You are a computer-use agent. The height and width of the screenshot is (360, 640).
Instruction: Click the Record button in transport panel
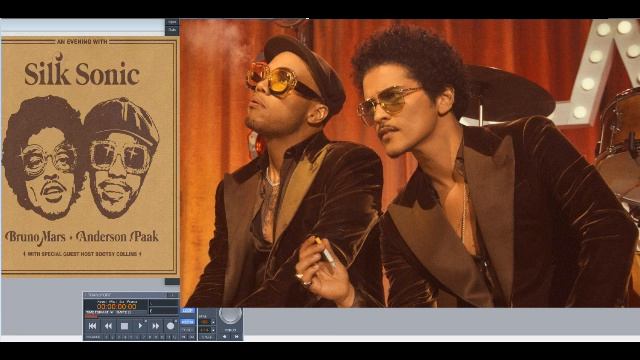point(170,326)
